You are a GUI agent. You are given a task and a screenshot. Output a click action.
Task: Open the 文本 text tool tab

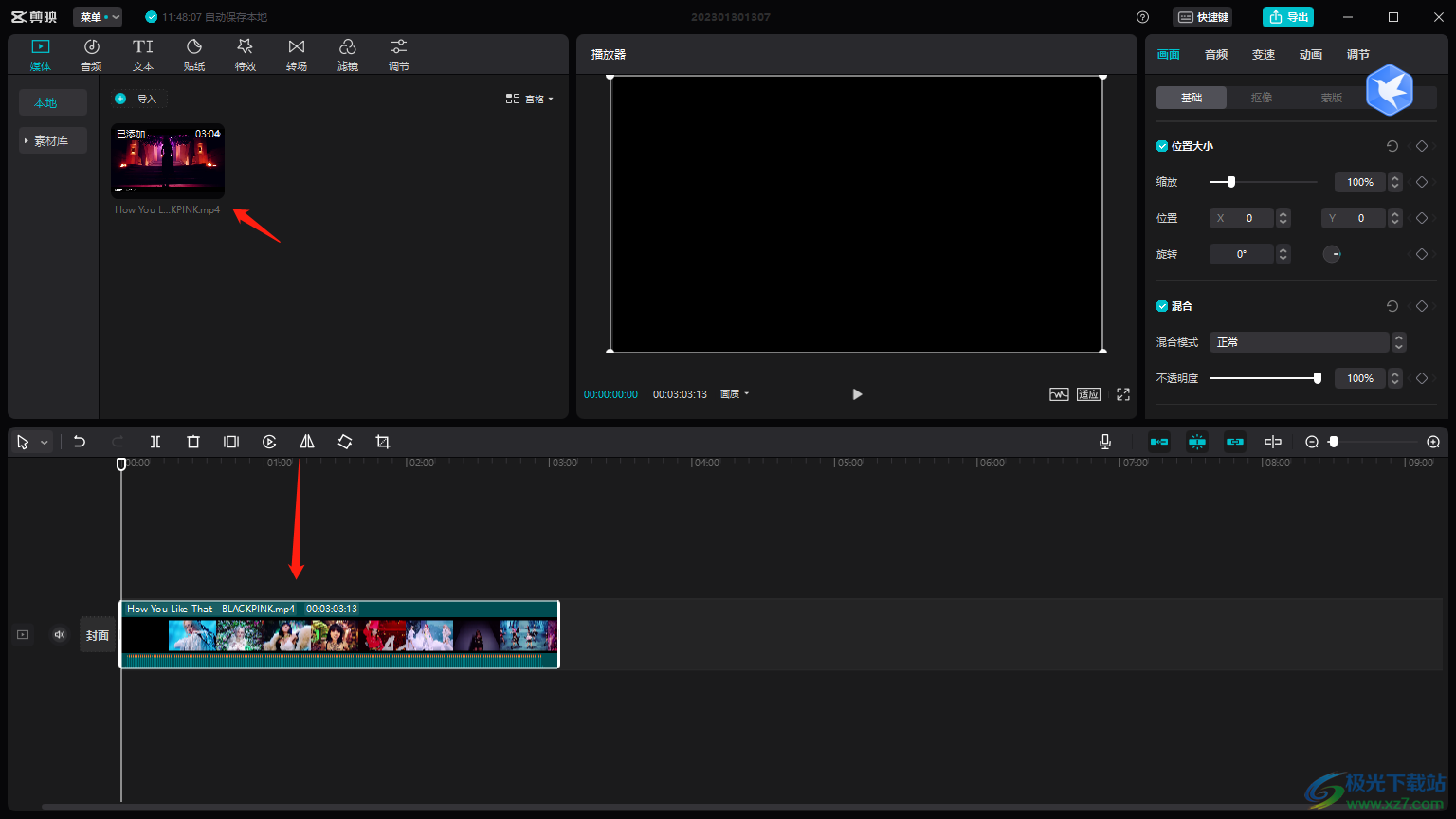point(143,55)
